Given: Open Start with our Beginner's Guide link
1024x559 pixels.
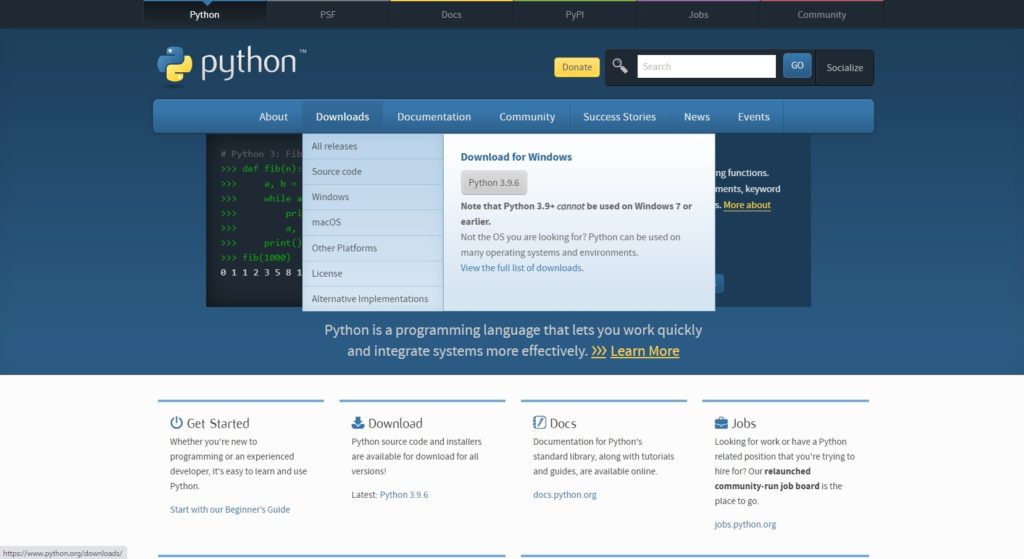Looking at the screenshot, I should [230, 509].
